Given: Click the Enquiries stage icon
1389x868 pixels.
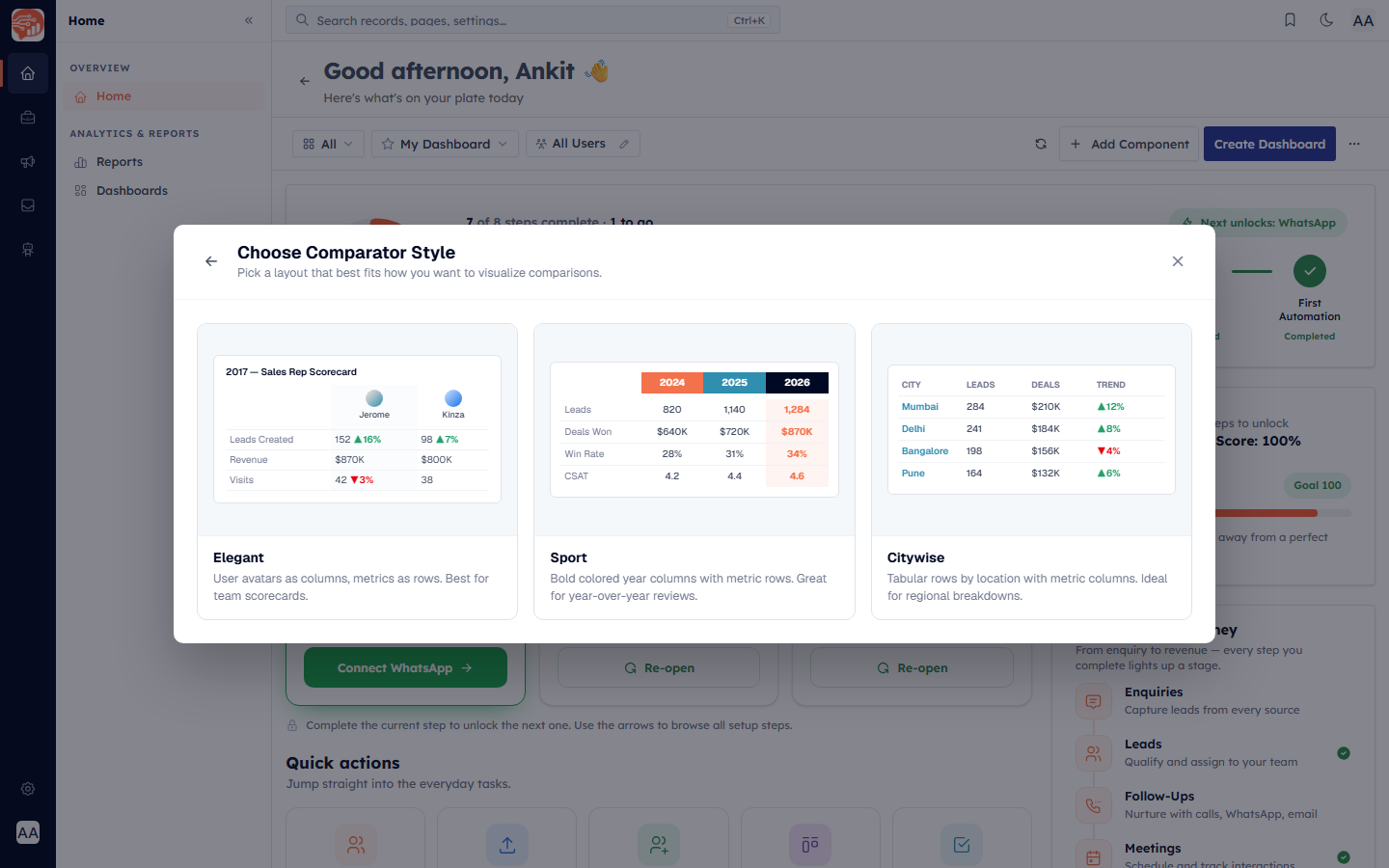Looking at the screenshot, I should (x=1093, y=701).
